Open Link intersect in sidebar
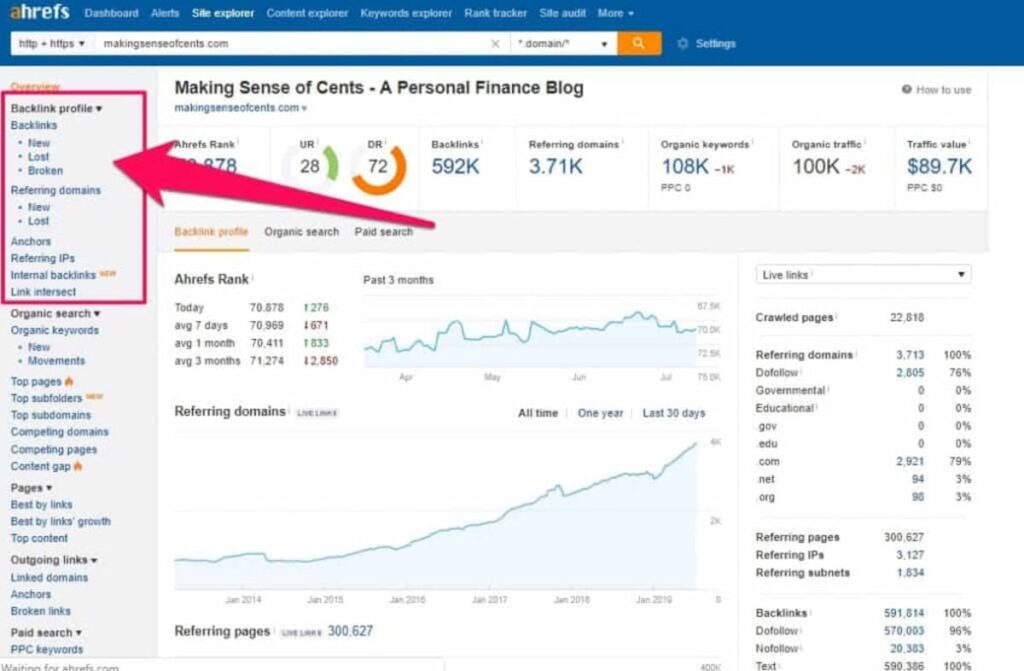 43,292
